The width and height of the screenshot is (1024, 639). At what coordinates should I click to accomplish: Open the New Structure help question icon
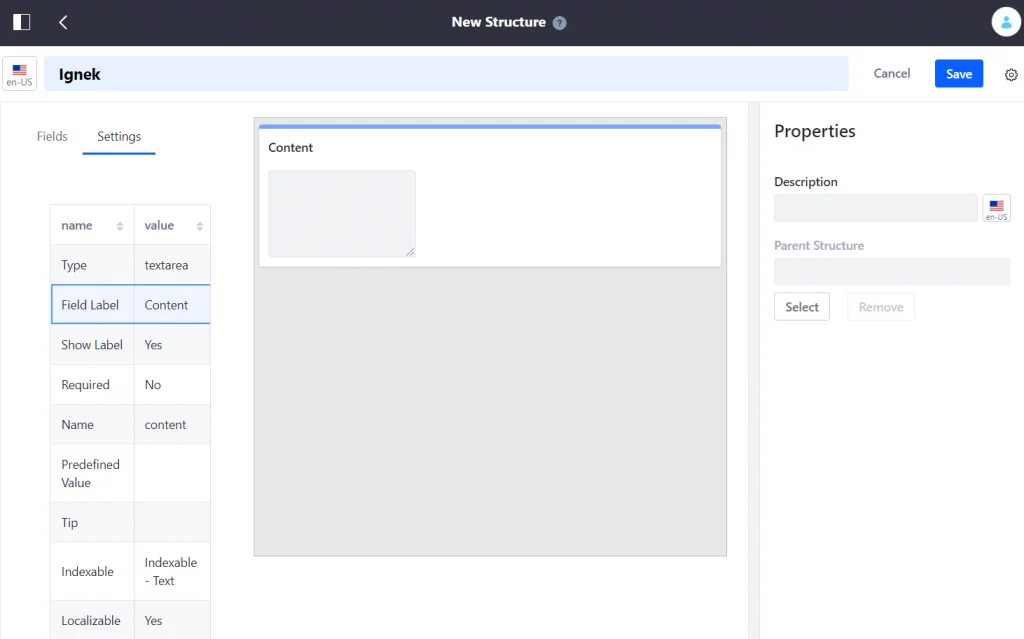[559, 23]
